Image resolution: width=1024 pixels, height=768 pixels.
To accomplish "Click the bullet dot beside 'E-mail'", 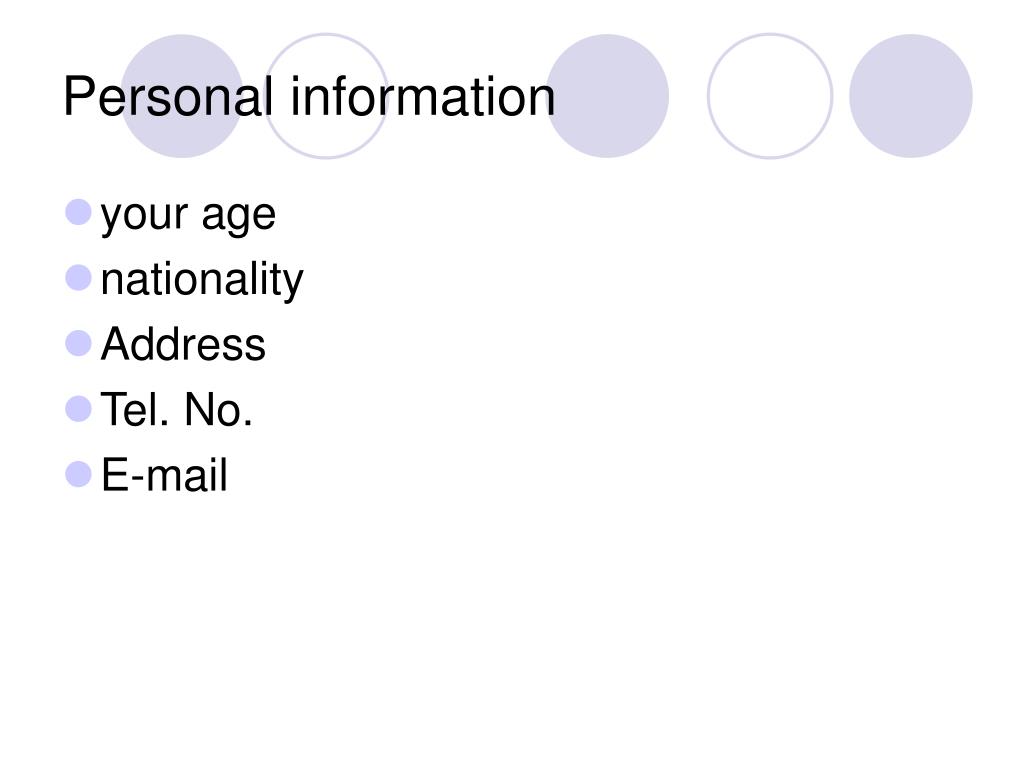I will coord(78,474).
